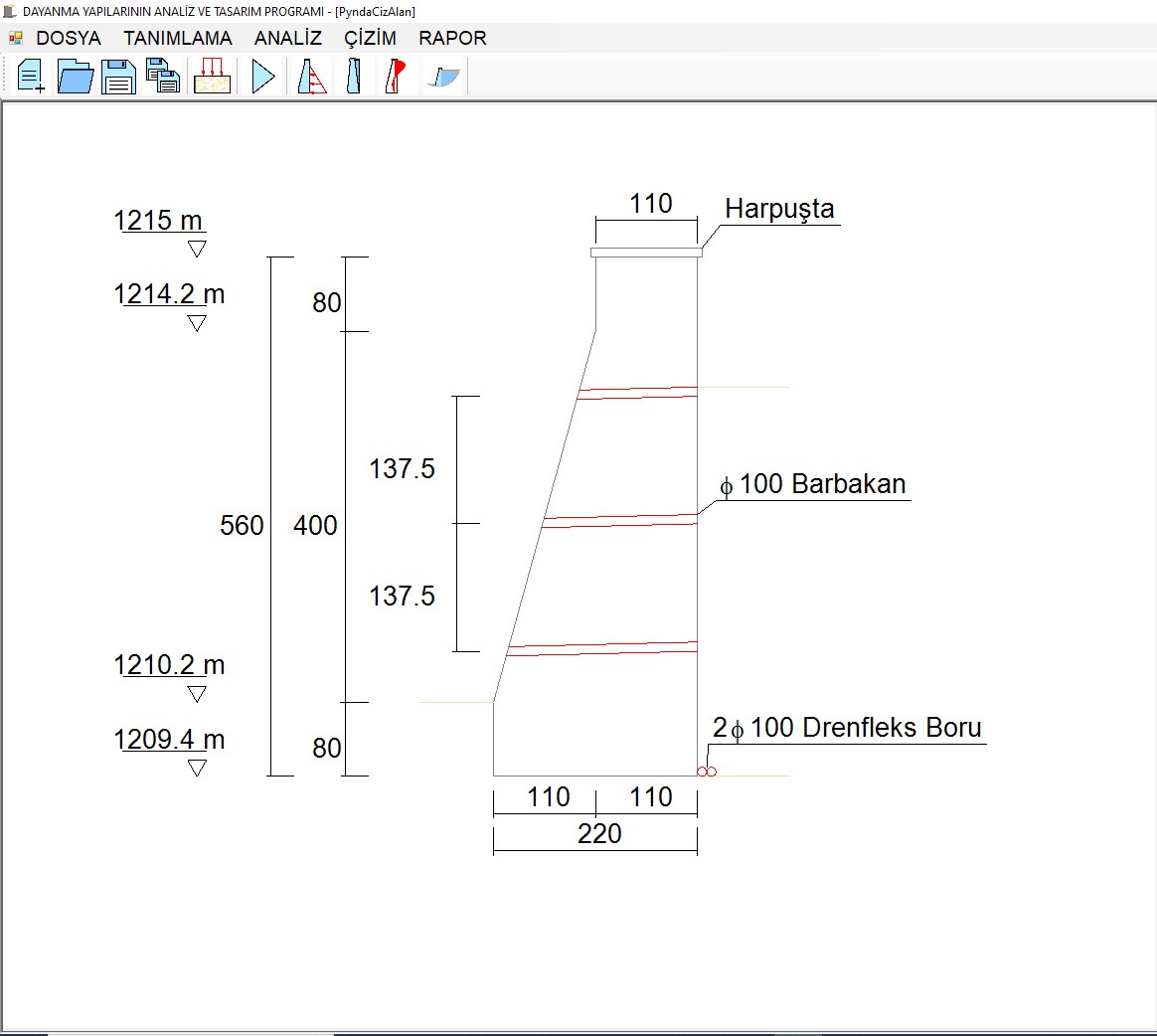The height and width of the screenshot is (1036, 1157).
Task: Open the RAPOR menu
Action: pyautogui.click(x=452, y=38)
